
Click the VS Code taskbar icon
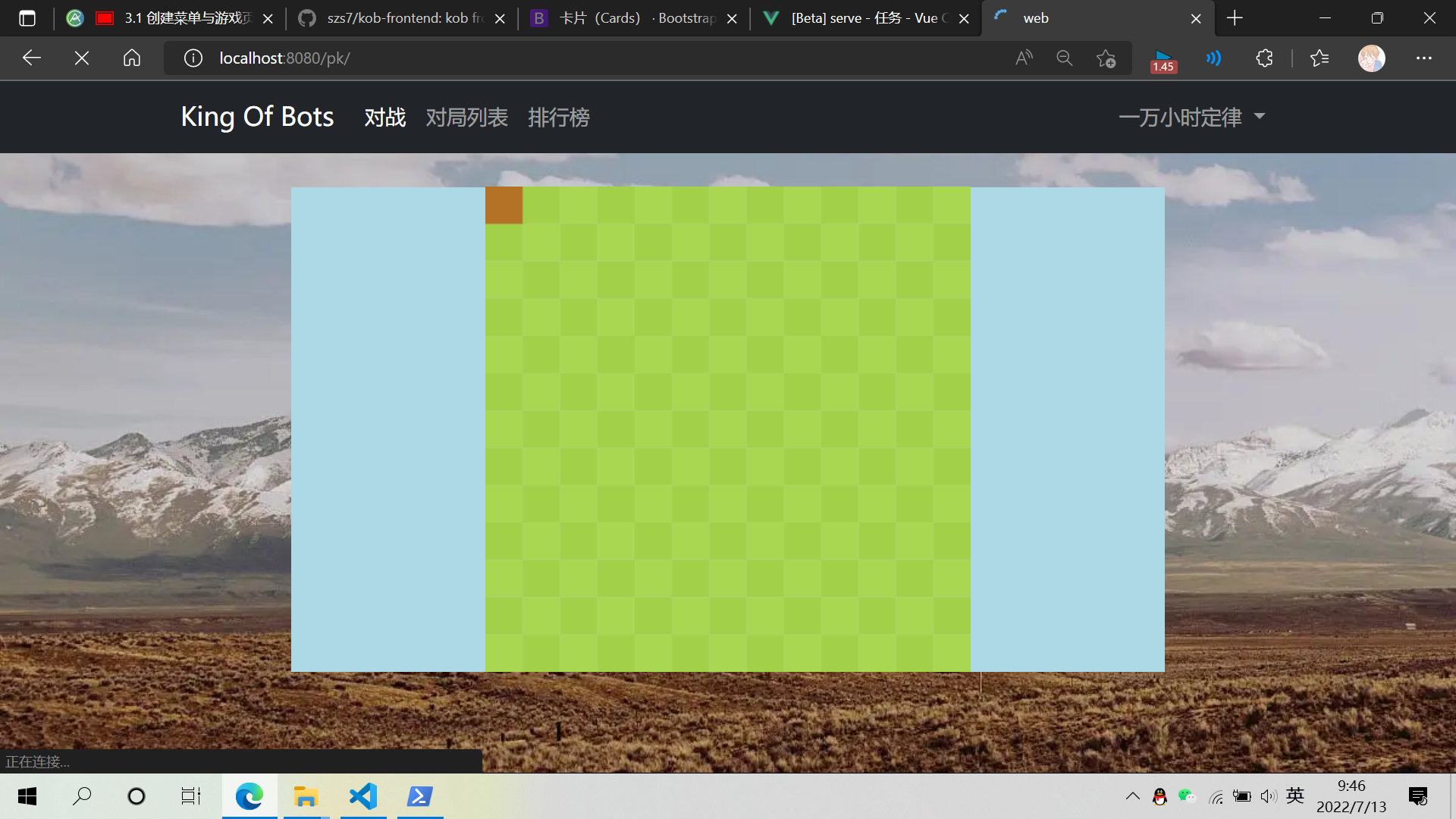click(x=362, y=796)
